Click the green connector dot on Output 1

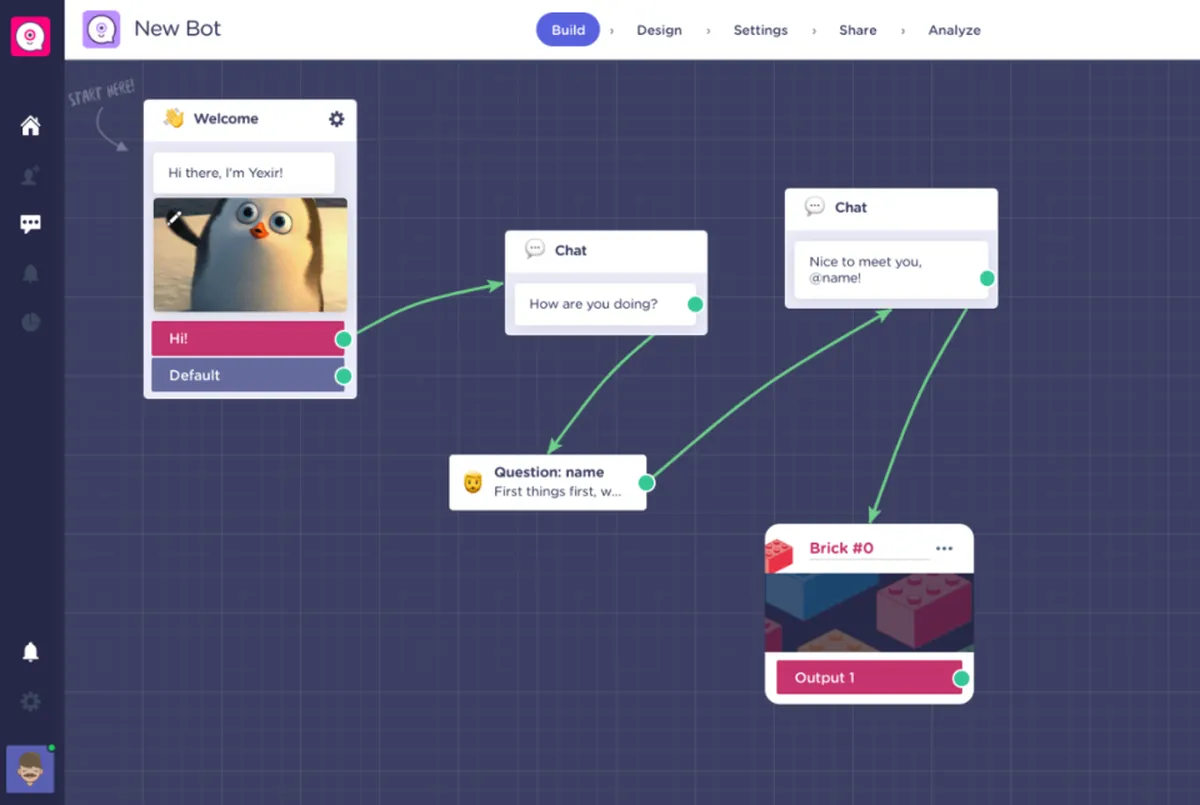click(x=961, y=679)
